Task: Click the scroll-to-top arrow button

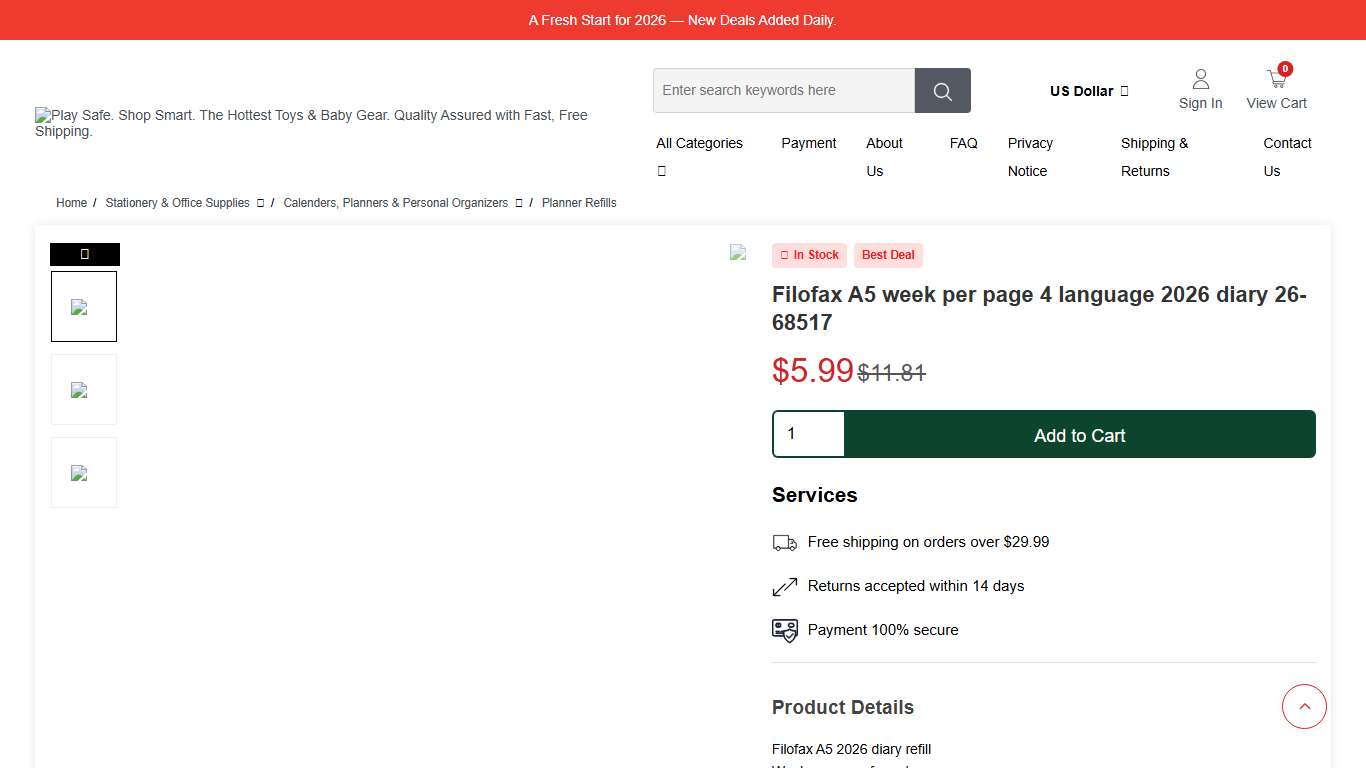Action: click(1304, 706)
